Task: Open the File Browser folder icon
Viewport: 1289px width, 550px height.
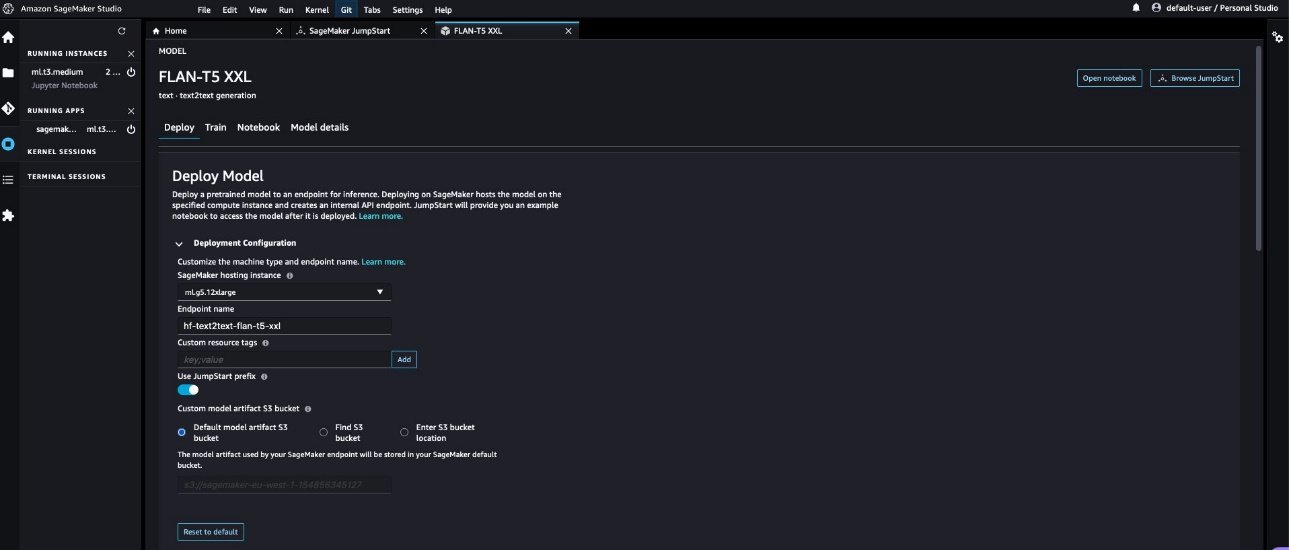Action: pyautogui.click(x=8, y=73)
